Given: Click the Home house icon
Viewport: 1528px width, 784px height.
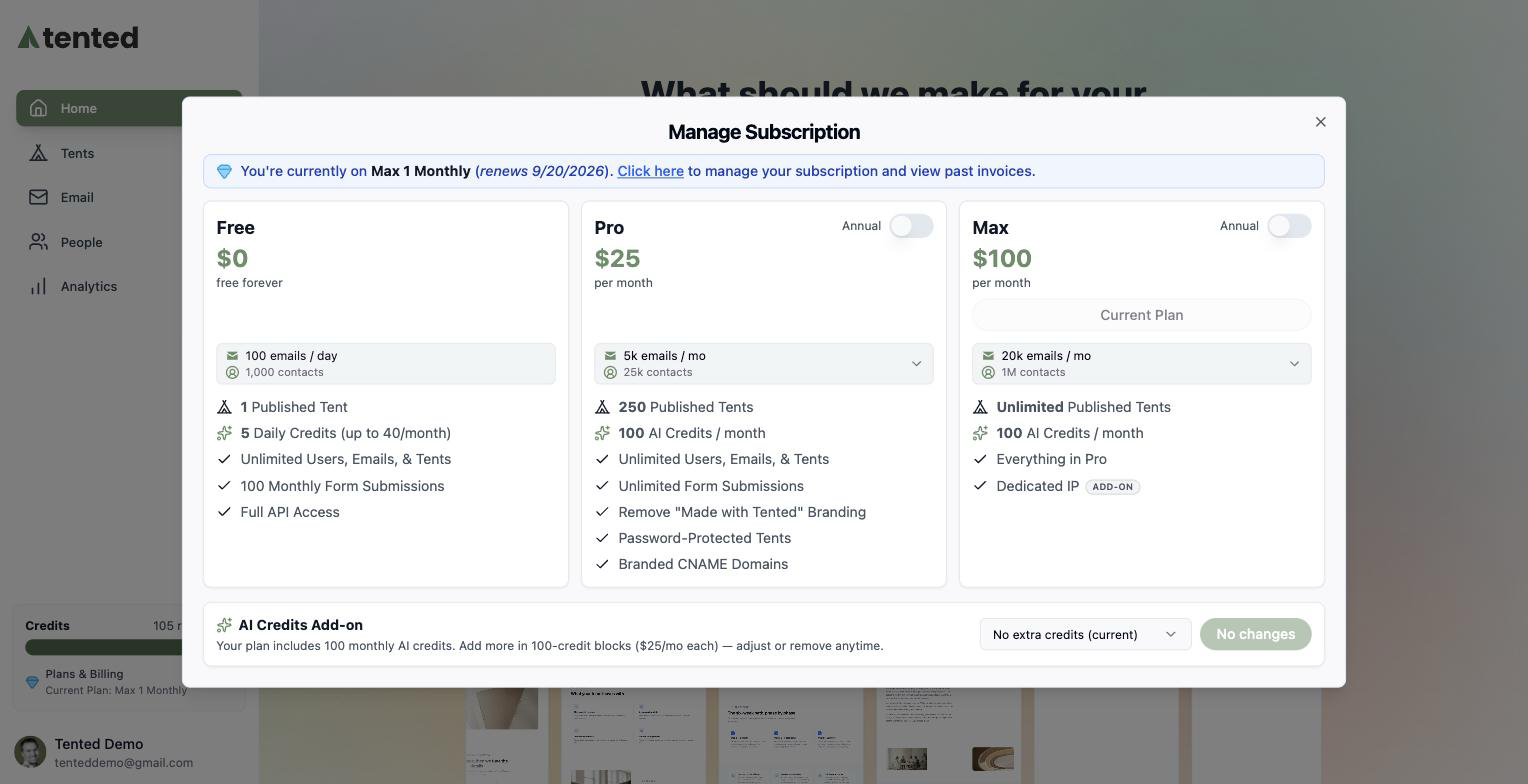Looking at the screenshot, I should pyautogui.click(x=38, y=108).
